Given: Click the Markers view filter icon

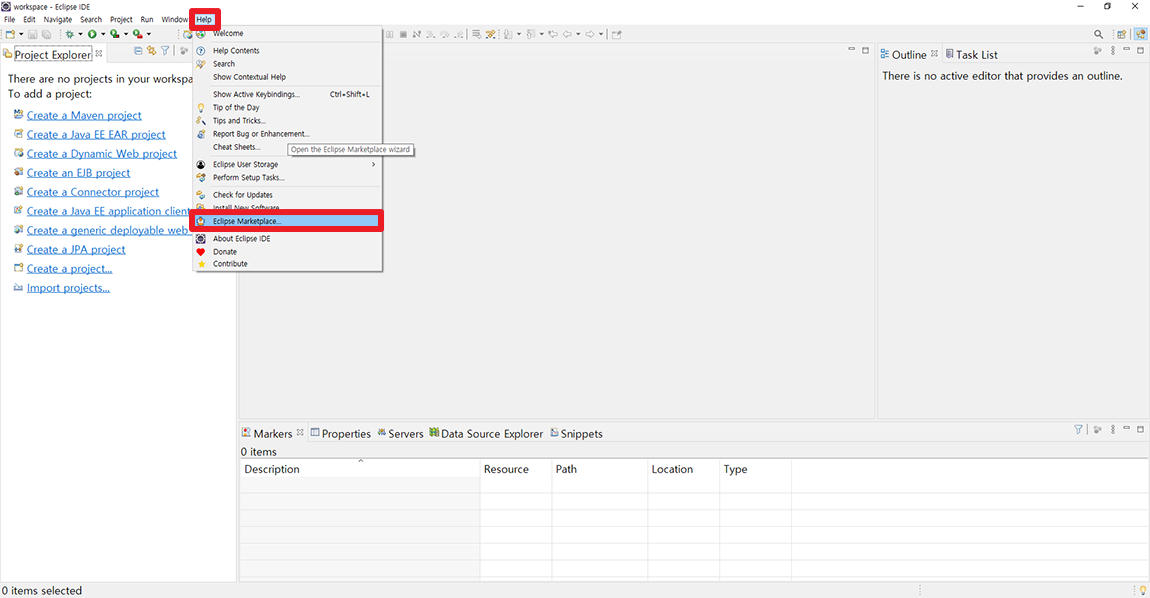Looking at the screenshot, I should (1078, 429).
